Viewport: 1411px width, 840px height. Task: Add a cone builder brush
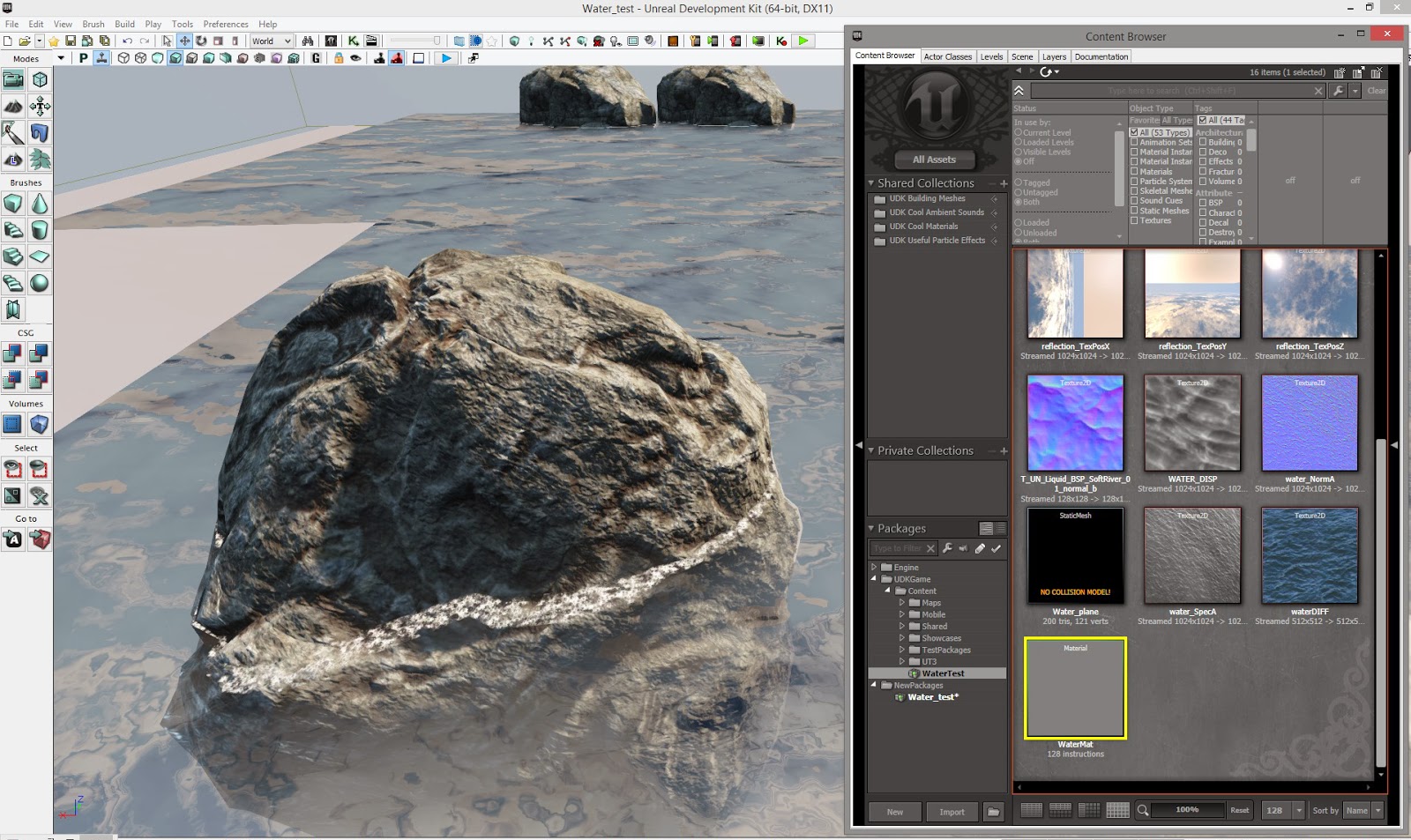tap(40, 204)
